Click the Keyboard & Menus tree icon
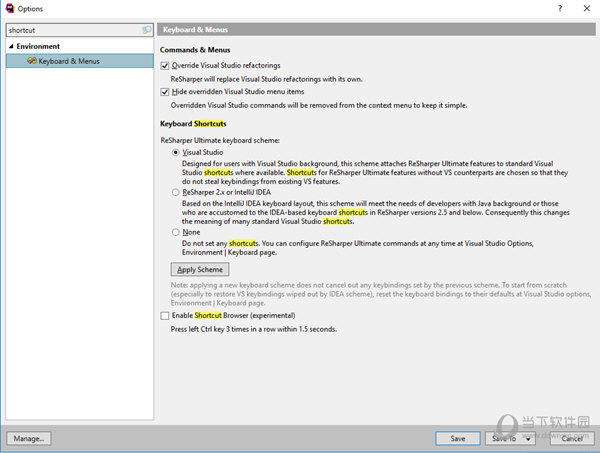Image resolution: width=600 pixels, height=453 pixels. point(32,61)
